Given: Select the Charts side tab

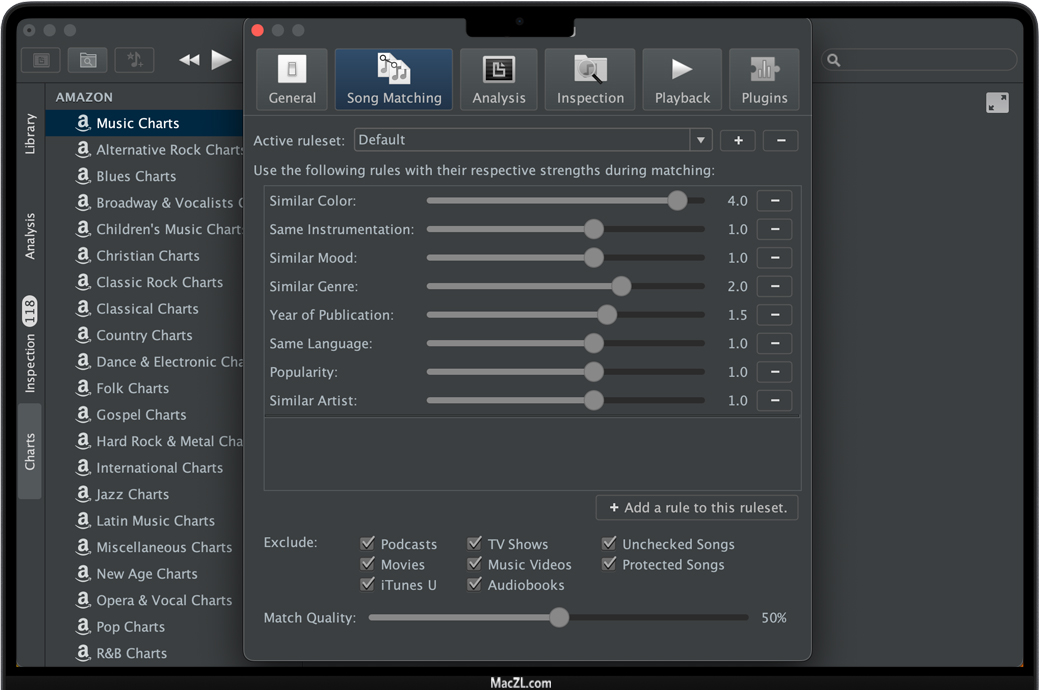Looking at the screenshot, I should pyautogui.click(x=30, y=451).
